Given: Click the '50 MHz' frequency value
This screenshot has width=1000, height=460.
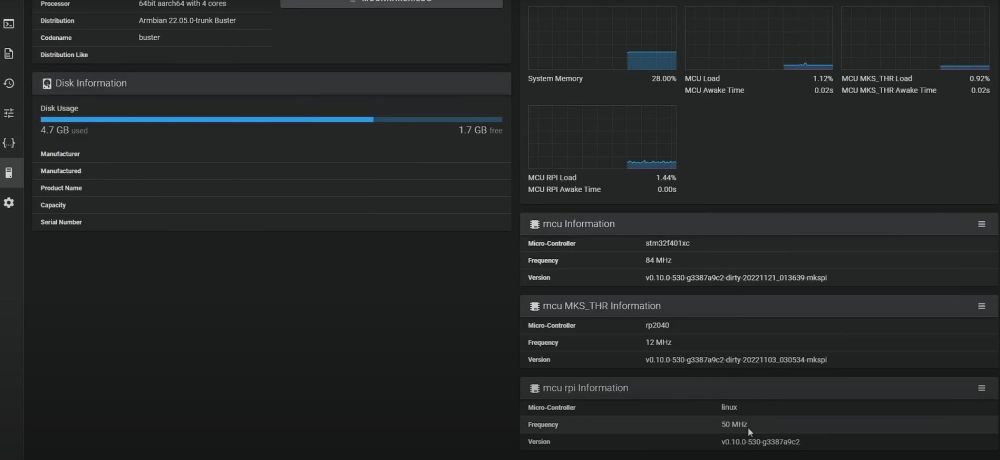Looking at the screenshot, I should pyautogui.click(x=734, y=425).
